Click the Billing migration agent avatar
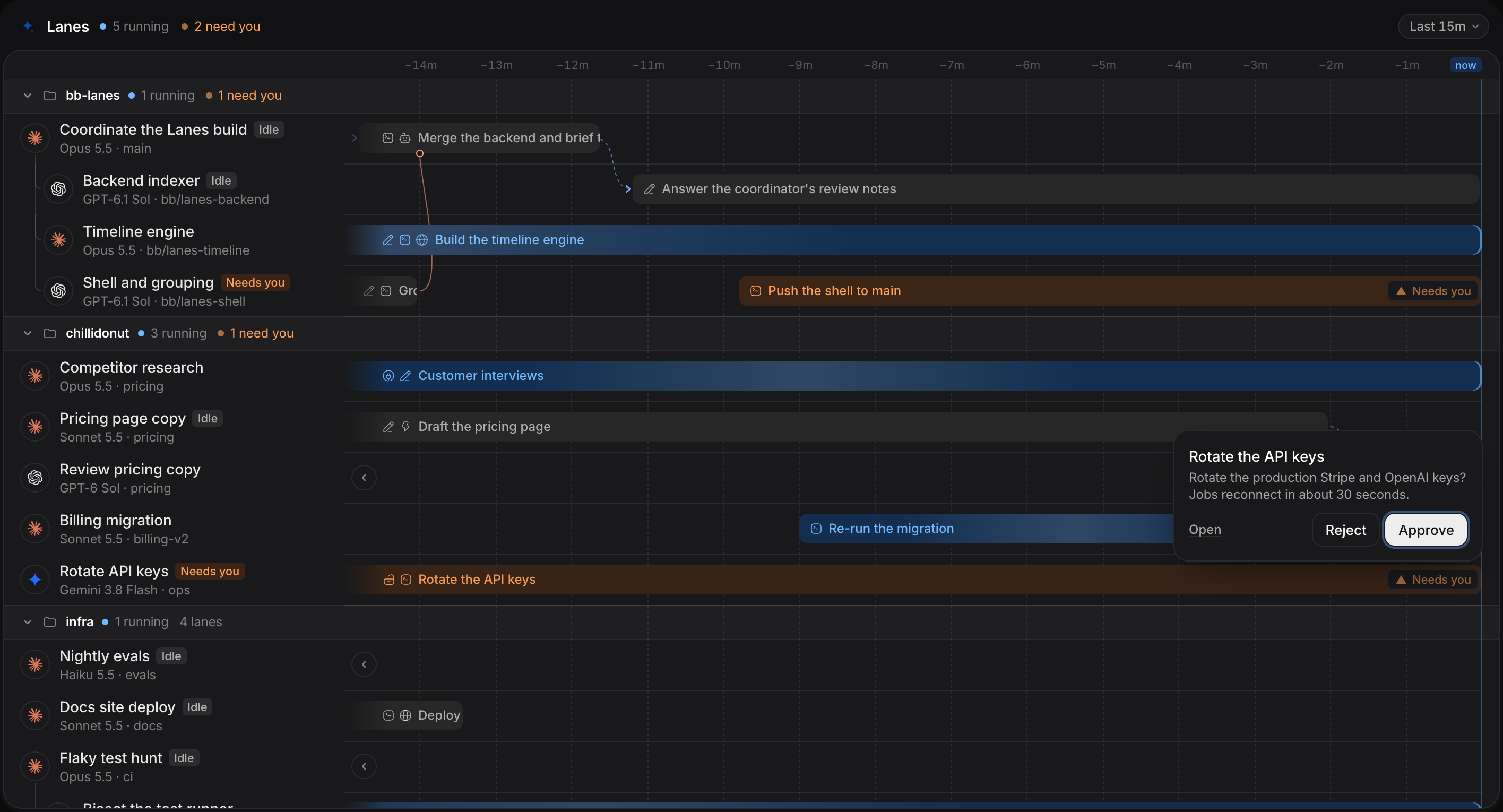This screenshot has height=812, width=1503. click(x=35, y=529)
